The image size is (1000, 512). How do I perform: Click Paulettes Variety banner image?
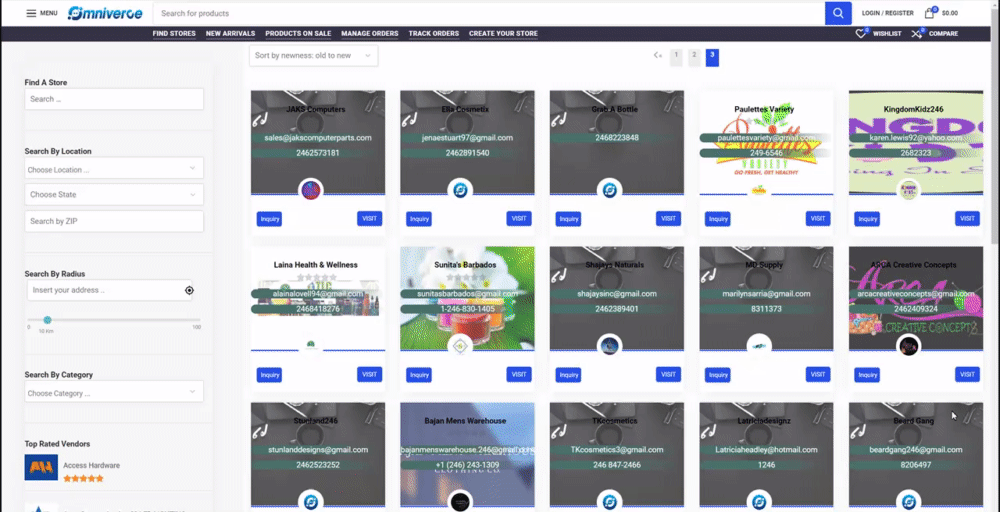tap(766, 142)
